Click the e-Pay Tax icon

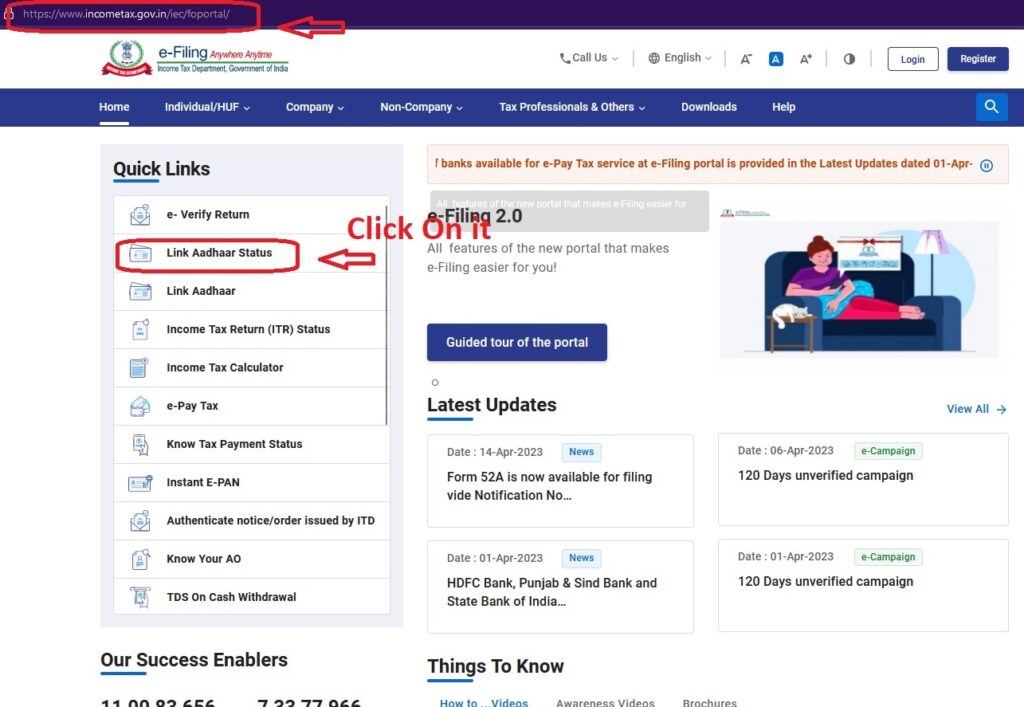tap(140, 406)
